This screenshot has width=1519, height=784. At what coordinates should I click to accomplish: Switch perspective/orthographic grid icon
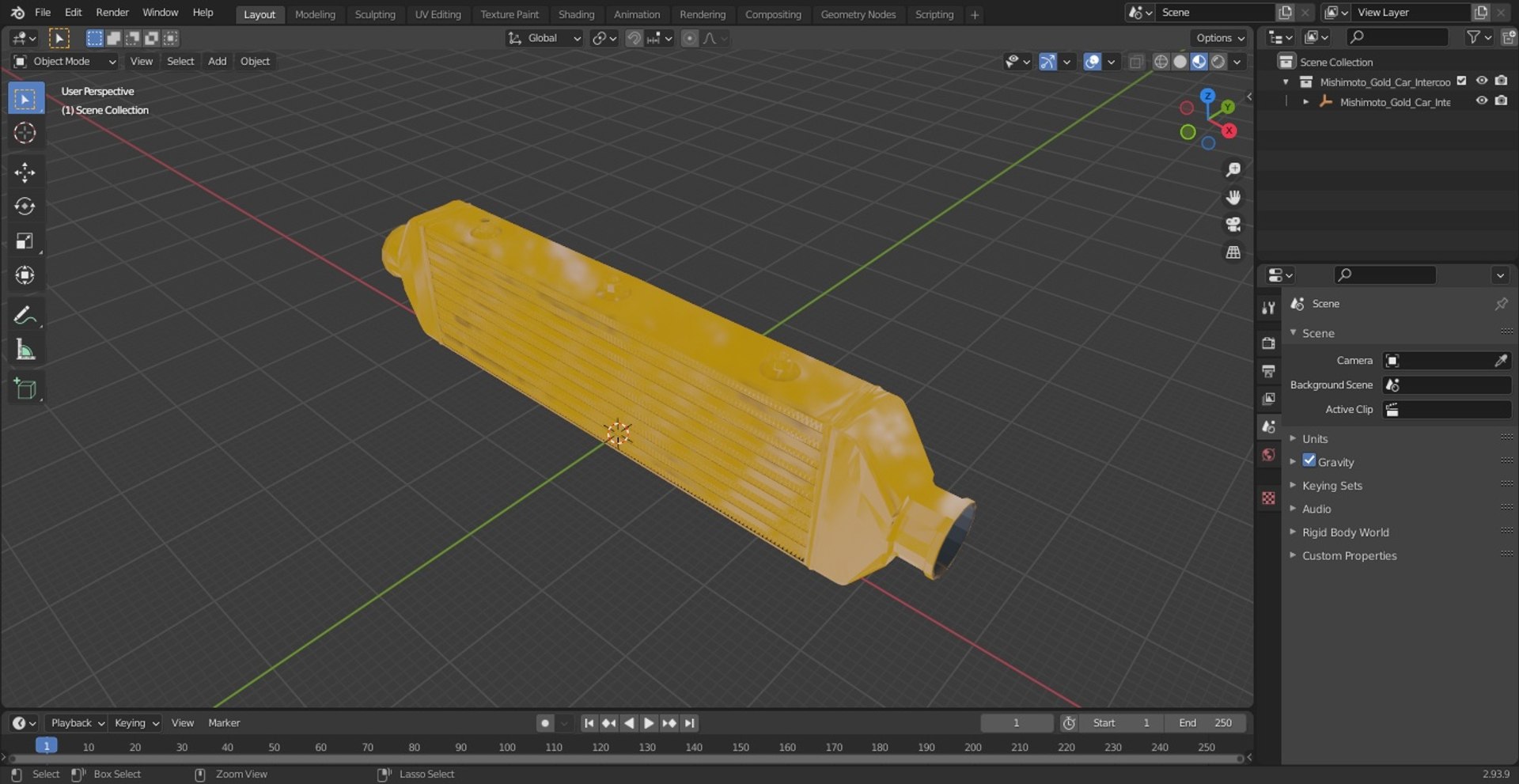(1233, 252)
